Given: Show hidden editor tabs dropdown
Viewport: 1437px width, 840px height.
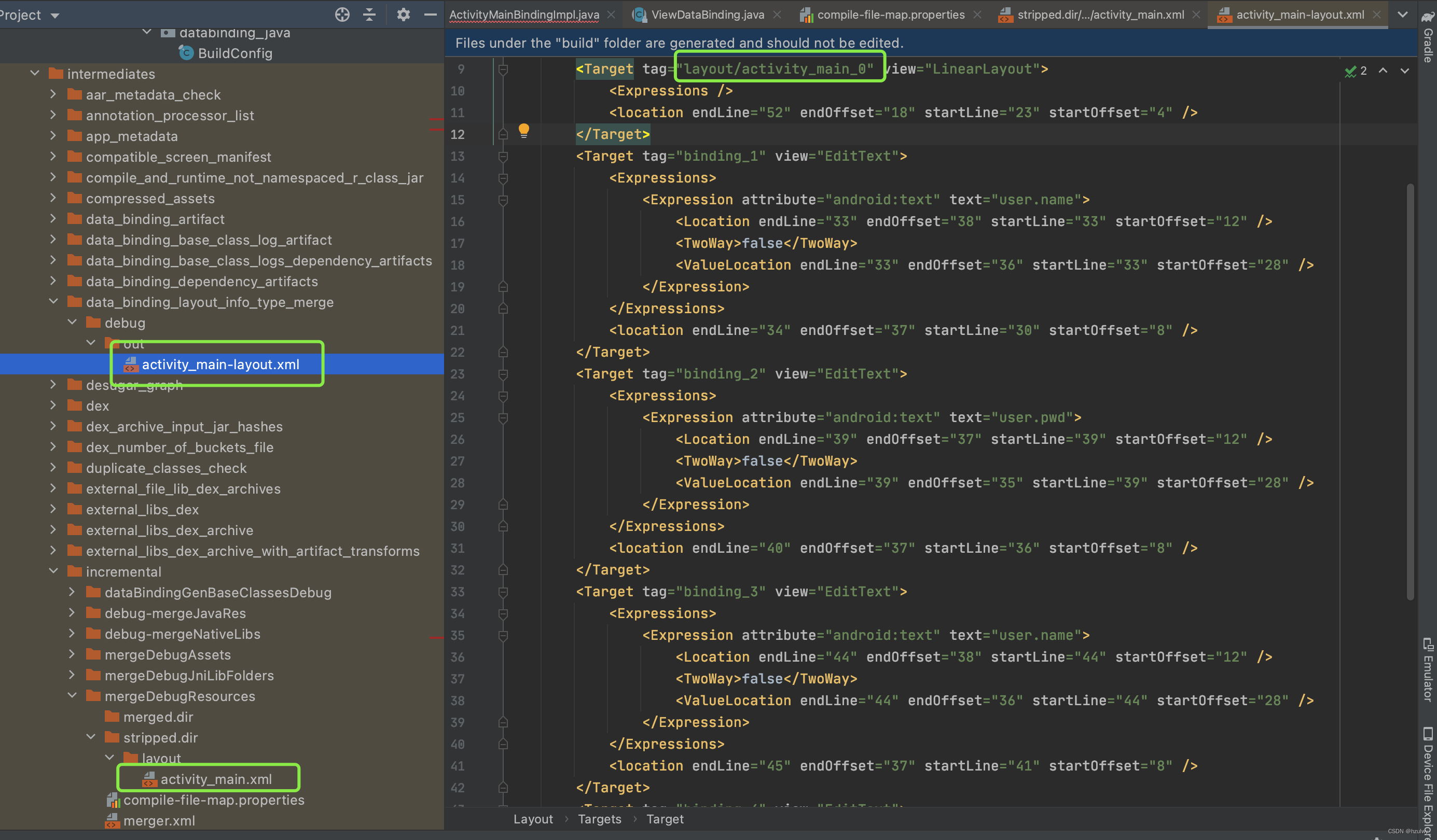Looking at the screenshot, I should (x=1403, y=15).
